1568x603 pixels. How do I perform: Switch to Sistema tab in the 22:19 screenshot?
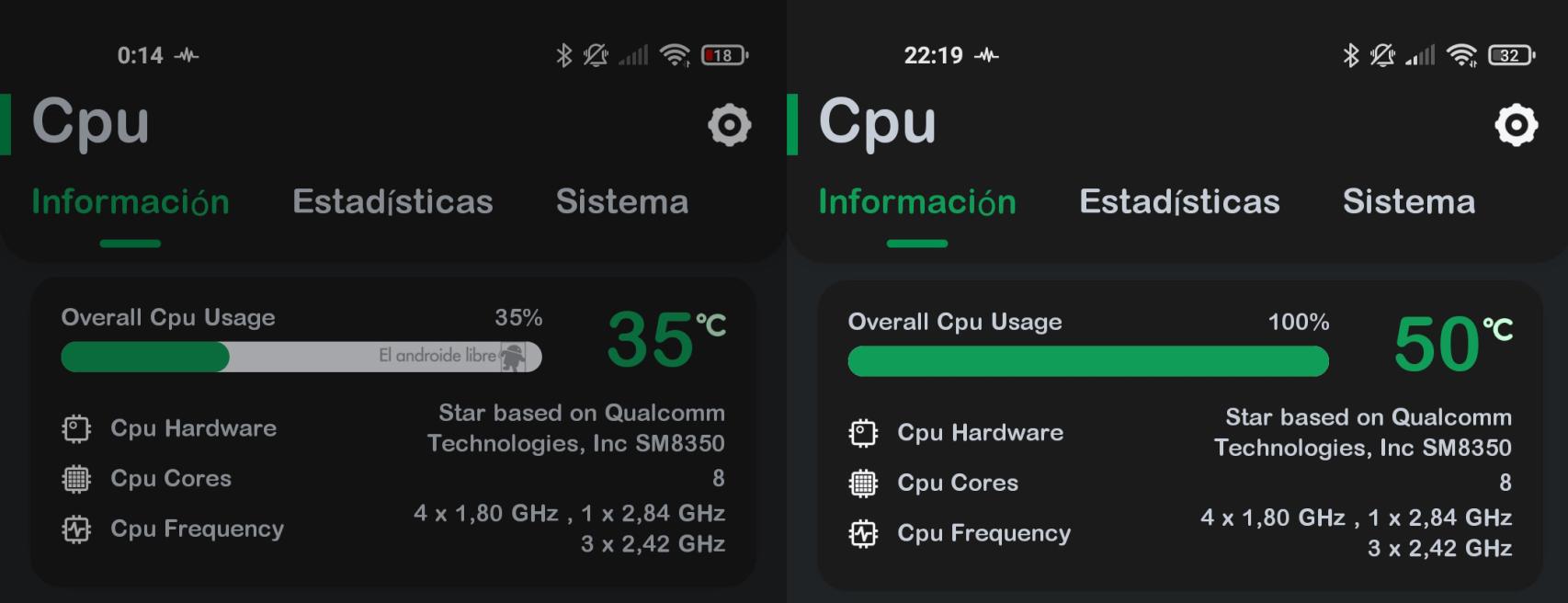(x=1408, y=201)
